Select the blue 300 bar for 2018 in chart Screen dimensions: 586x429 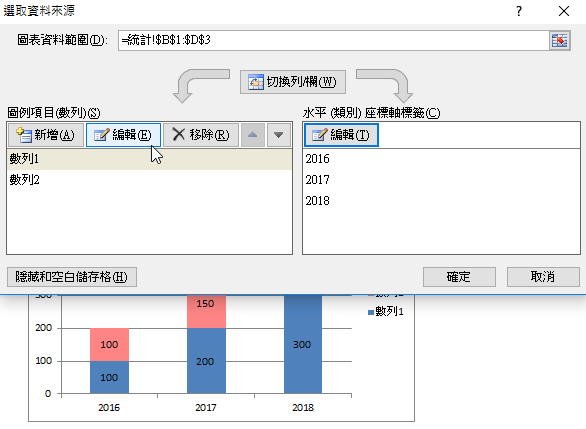coord(303,344)
